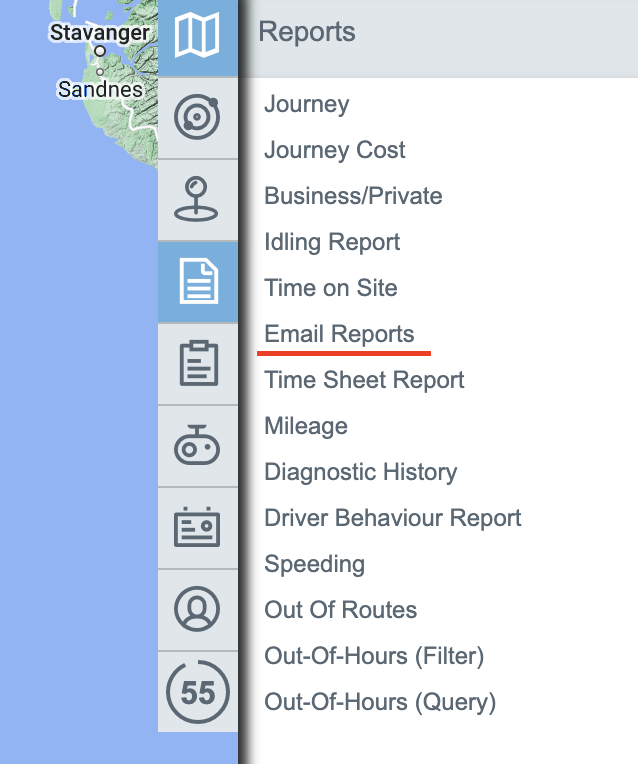The height and width of the screenshot is (764, 638).
Task: Select the game controller style icon
Action: [197, 445]
